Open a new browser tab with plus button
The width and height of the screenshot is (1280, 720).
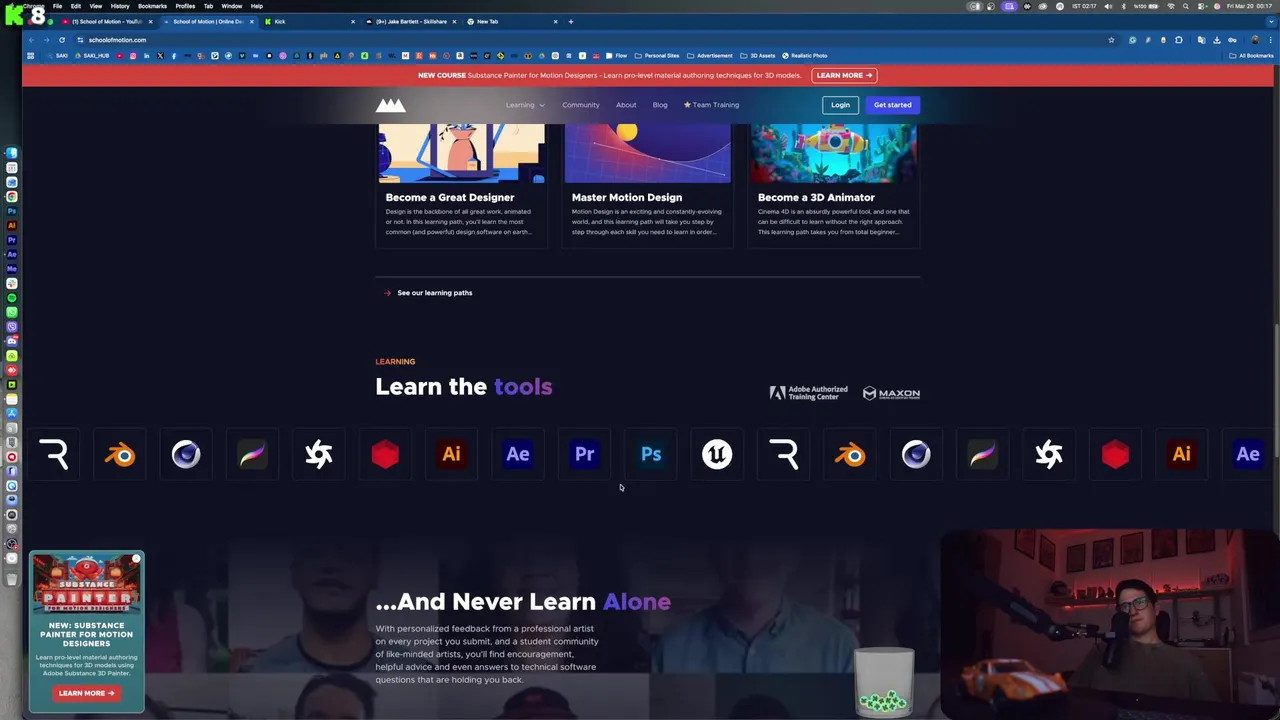571,21
